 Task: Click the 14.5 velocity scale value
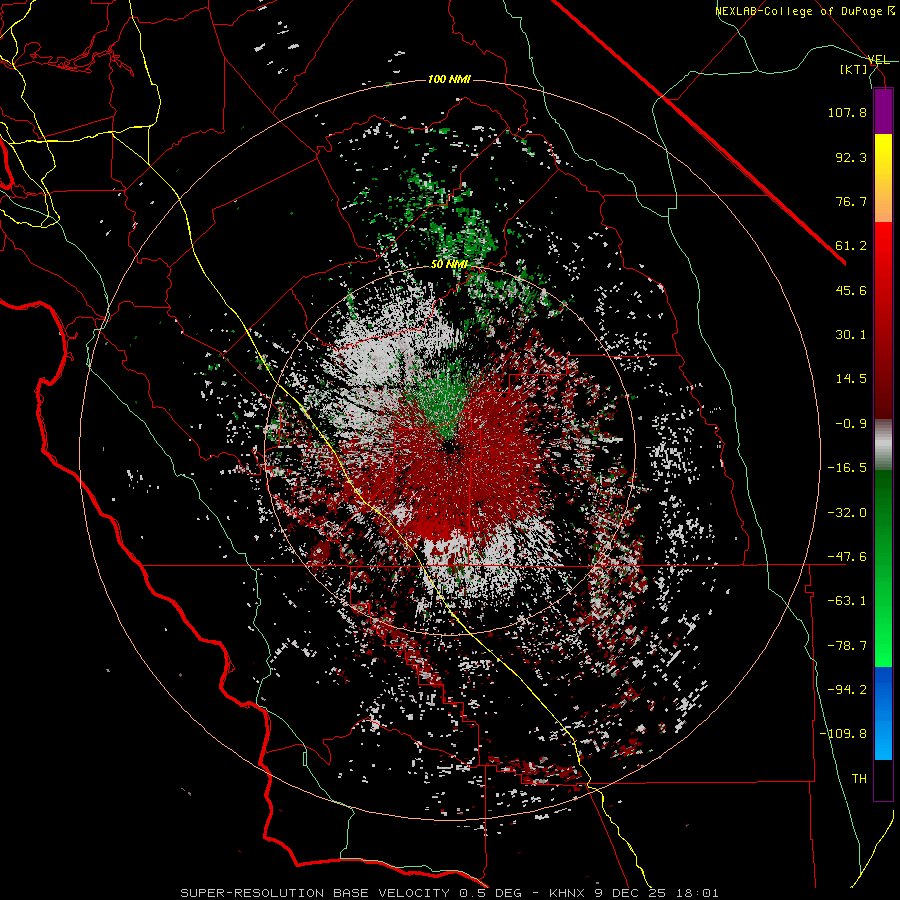pyautogui.click(x=851, y=379)
